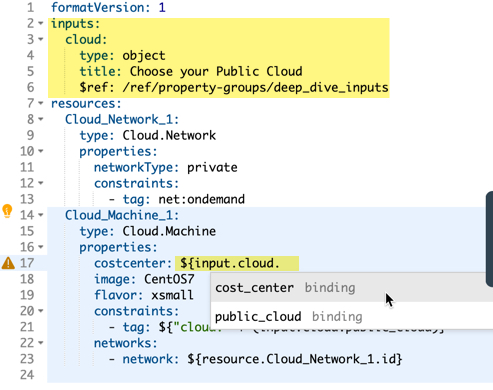This screenshot has height=390, width=493.
Task: Click the dark panel handle at right edge
Action: [489, 239]
